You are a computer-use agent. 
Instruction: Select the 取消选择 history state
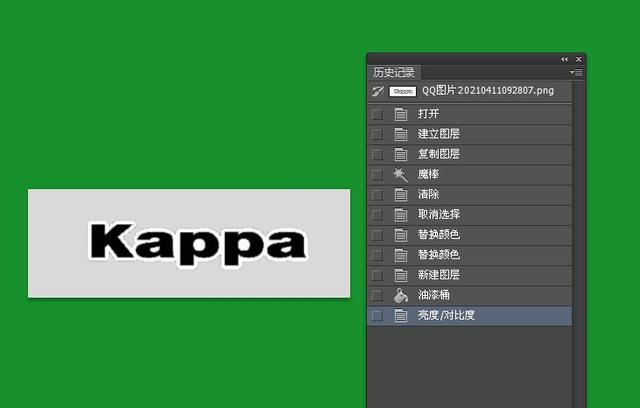(469, 215)
